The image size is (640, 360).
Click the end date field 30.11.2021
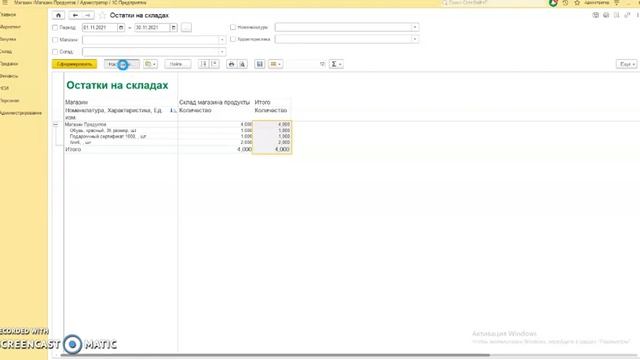coord(152,28)
